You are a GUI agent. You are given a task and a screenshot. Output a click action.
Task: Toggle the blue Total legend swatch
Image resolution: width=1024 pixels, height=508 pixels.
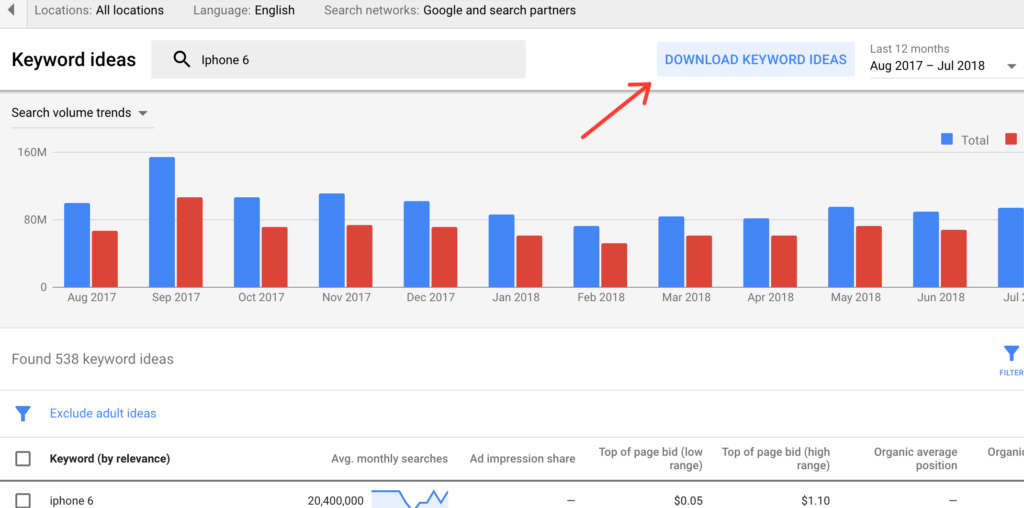[x=948, y=139]
